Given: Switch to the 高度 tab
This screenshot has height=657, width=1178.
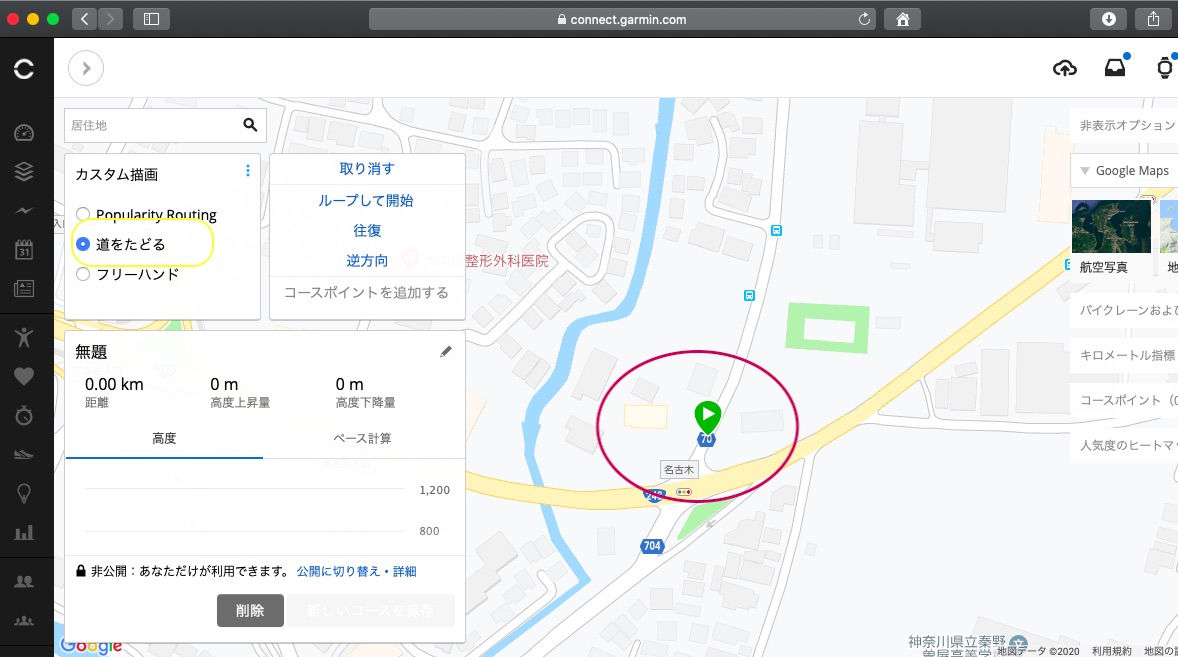Looking at the screenshot, I should [164, 439].
